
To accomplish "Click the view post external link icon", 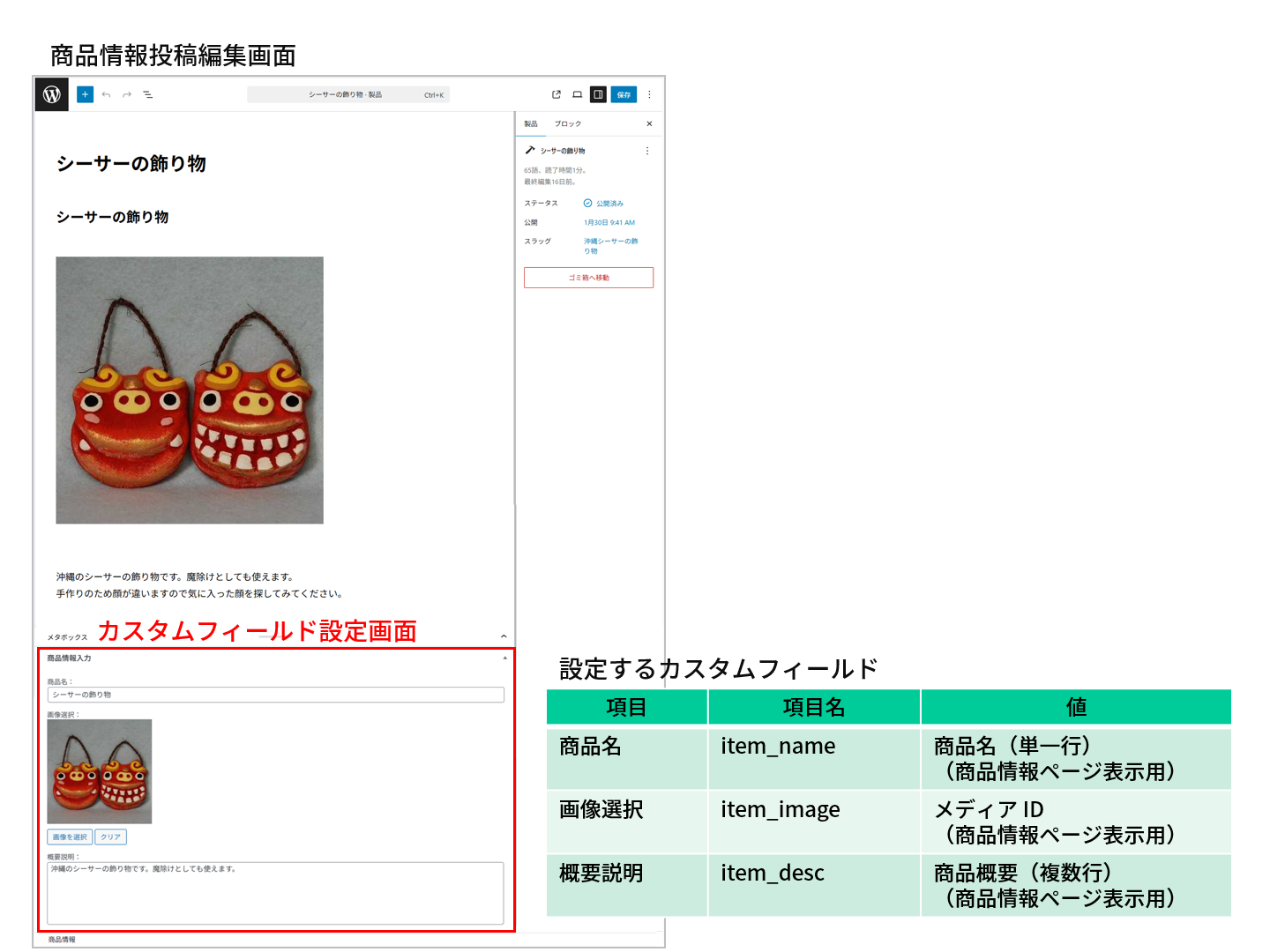I will [x=556, y=94].
